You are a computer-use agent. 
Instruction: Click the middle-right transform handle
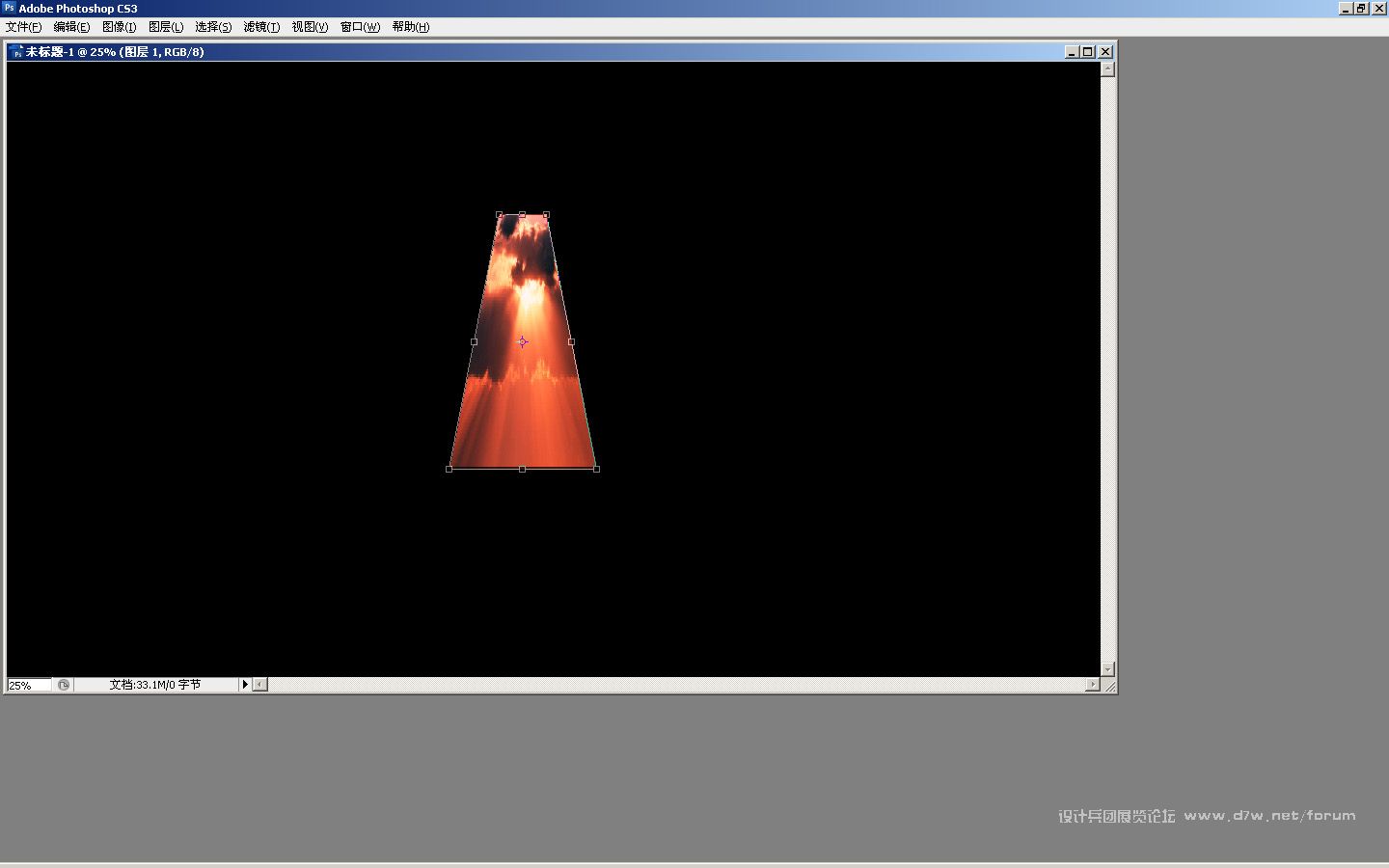[x=571, y=341]
